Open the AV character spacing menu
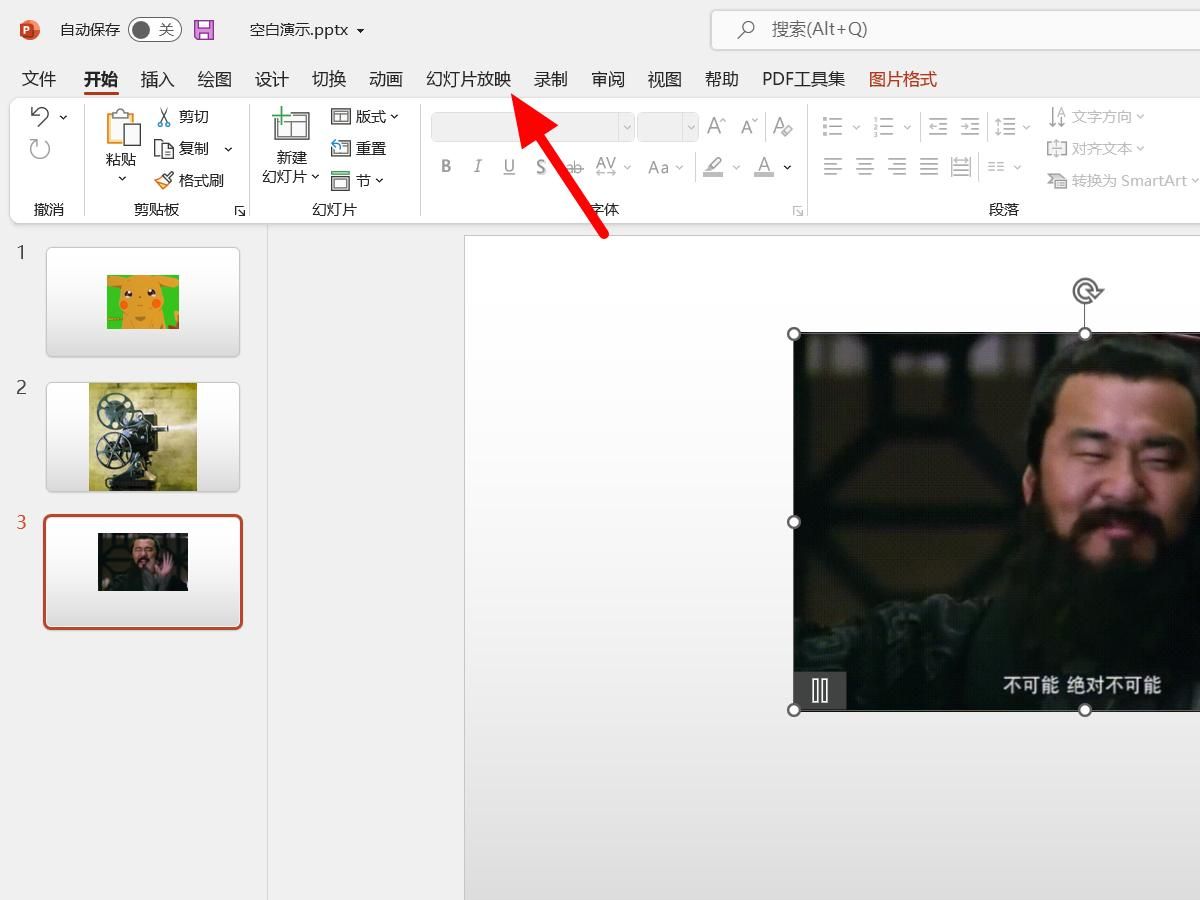Image resolution: width=1200 pixels, height=900 pixels. (613, 167)
